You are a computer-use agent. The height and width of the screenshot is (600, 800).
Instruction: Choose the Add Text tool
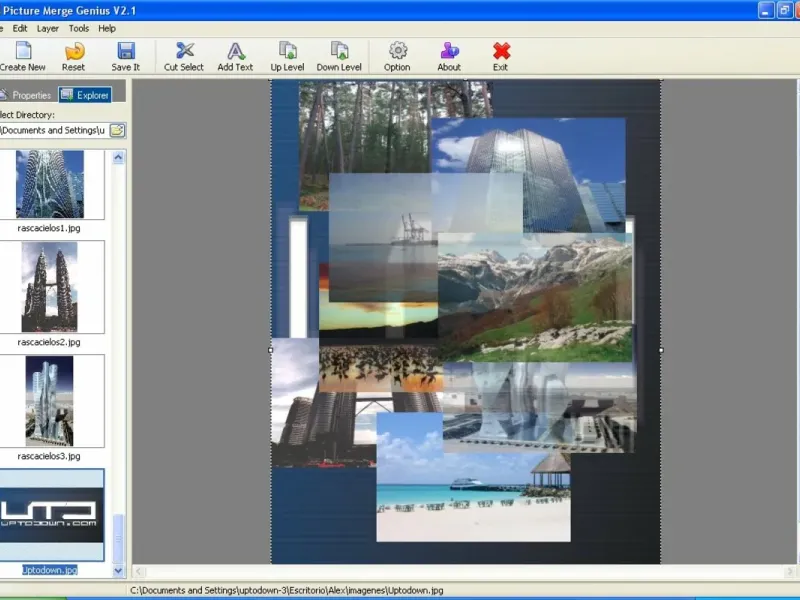(x=235, y=51)
